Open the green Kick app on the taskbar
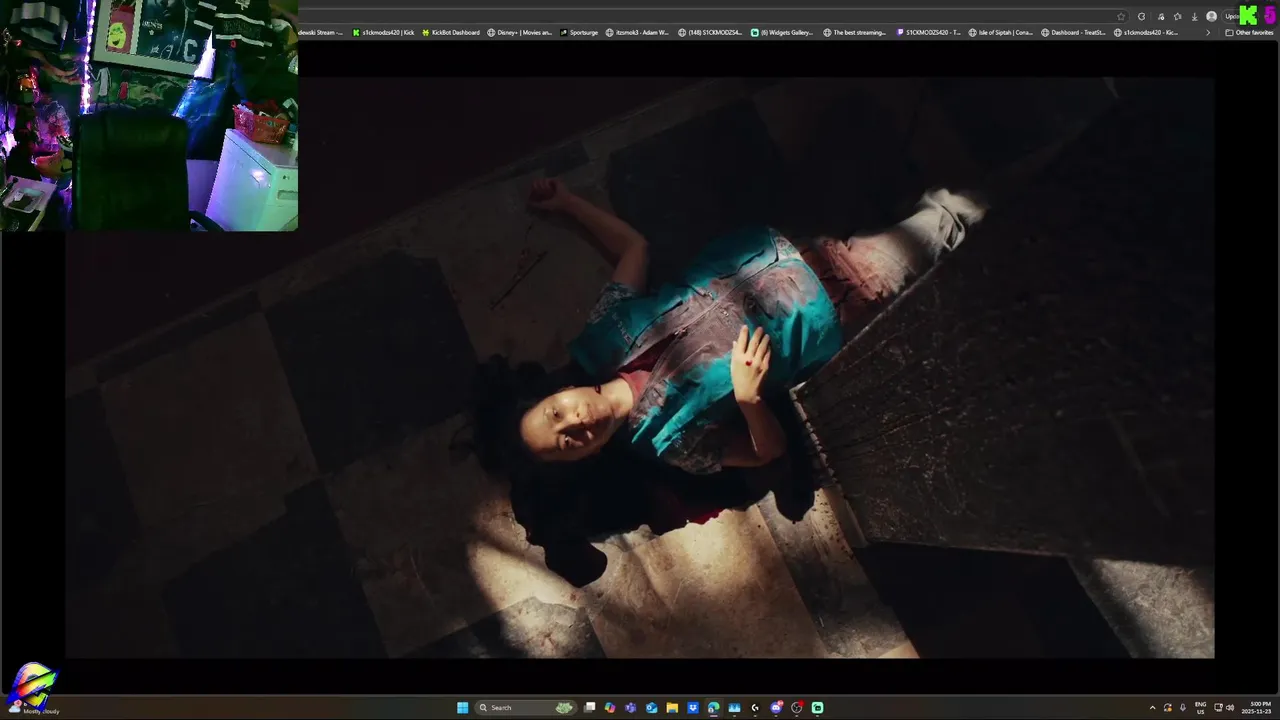1280x720 pixels. (817, 708)
